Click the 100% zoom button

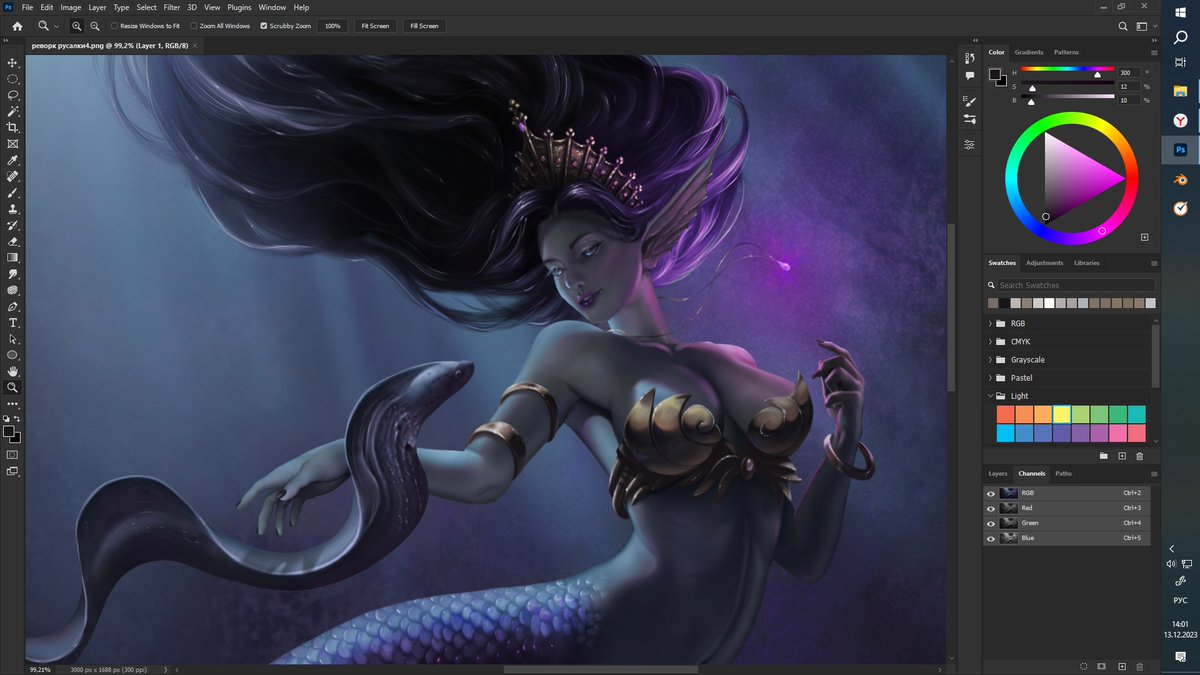333,25
